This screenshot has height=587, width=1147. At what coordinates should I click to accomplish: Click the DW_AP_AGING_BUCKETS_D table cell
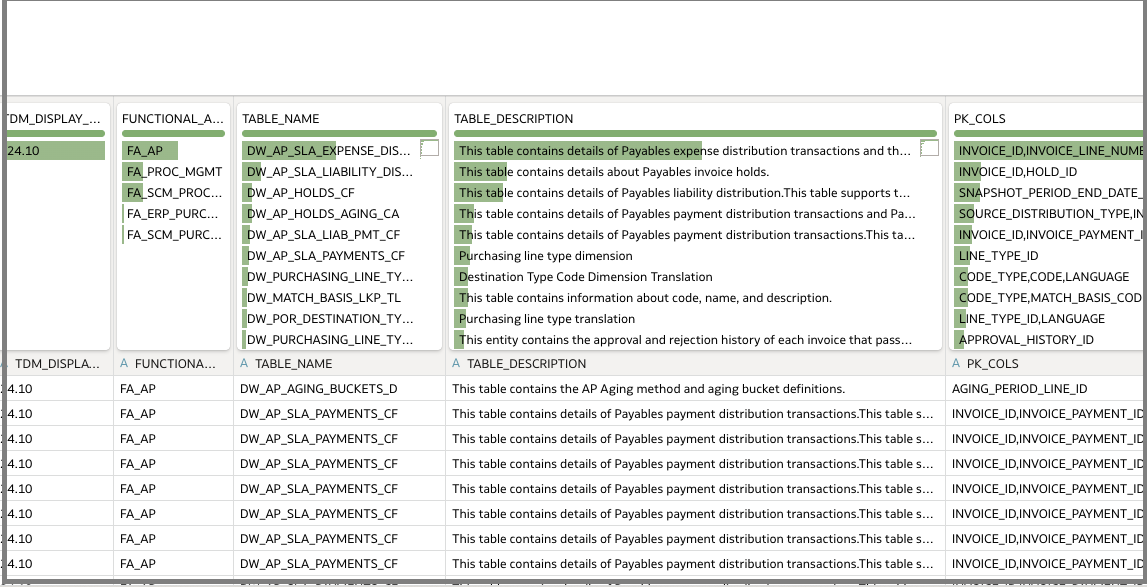pos(318,389)
